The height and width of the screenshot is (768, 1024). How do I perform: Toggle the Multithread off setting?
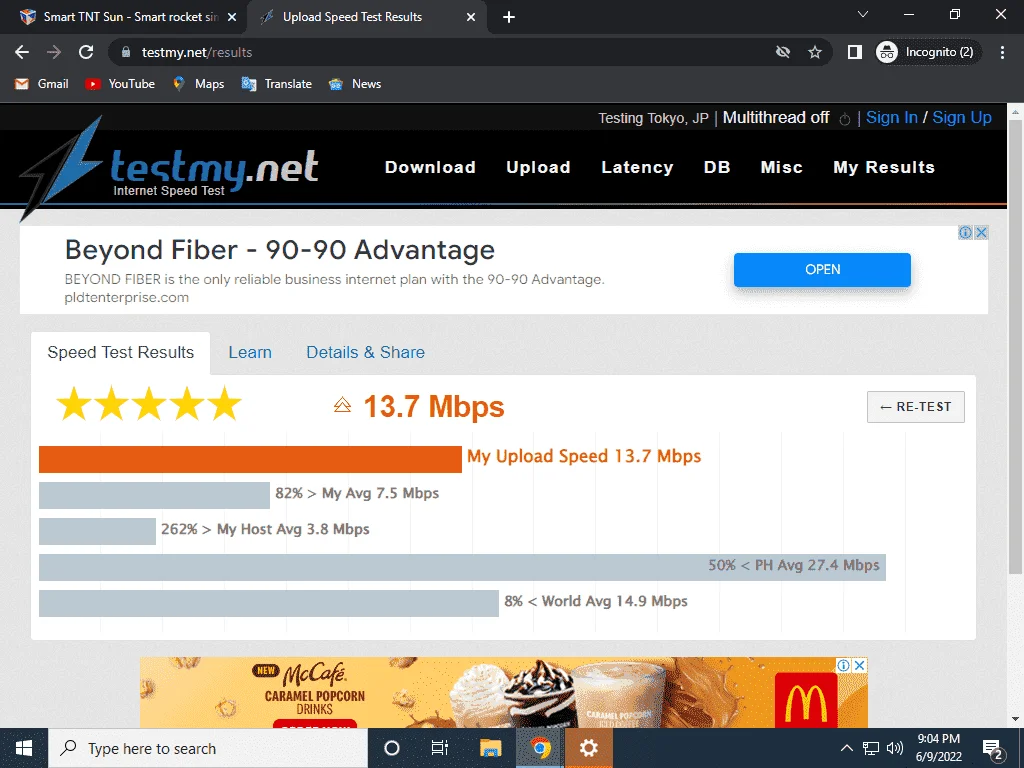click(x=776, y=118)
